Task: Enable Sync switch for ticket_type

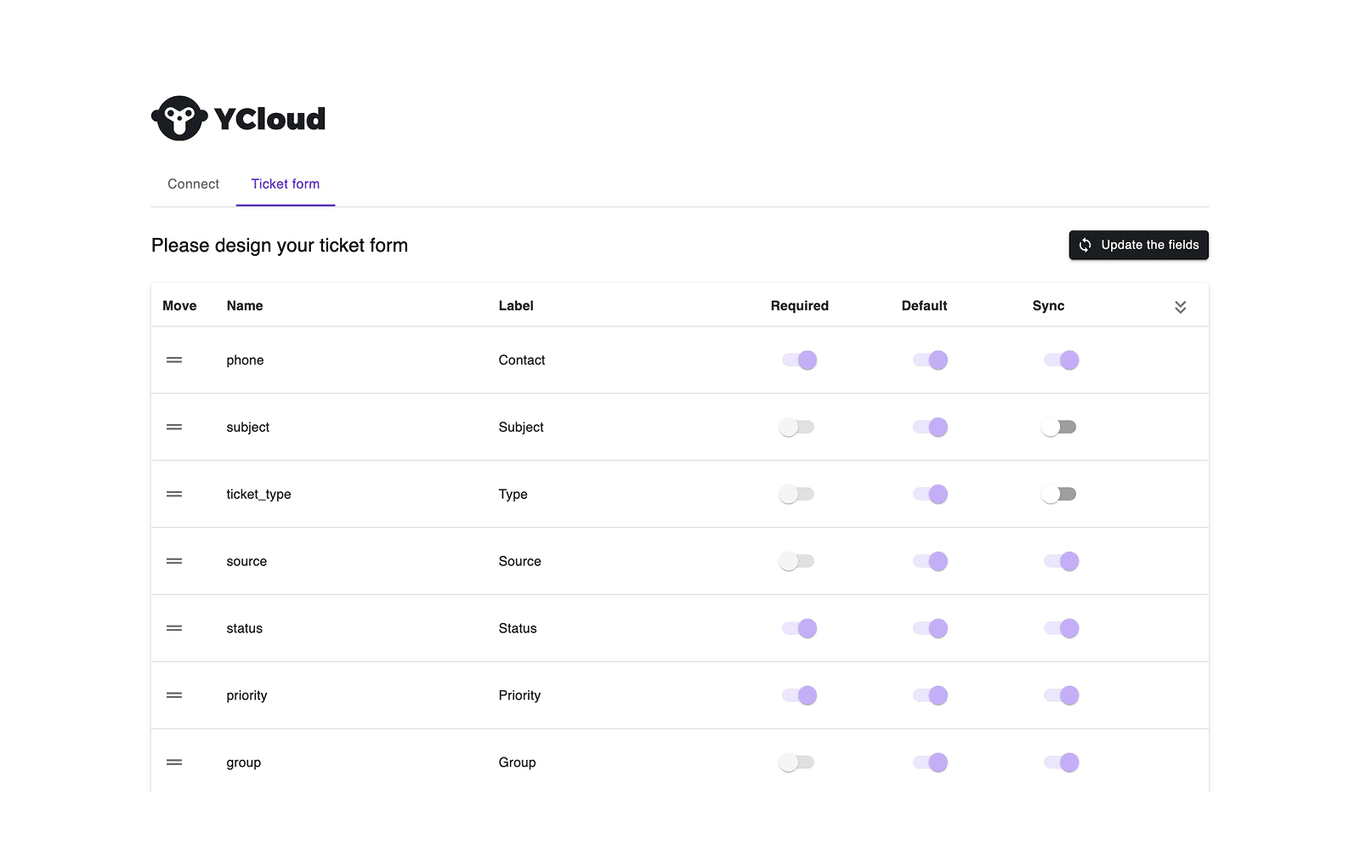Action: coord(1059,494)
